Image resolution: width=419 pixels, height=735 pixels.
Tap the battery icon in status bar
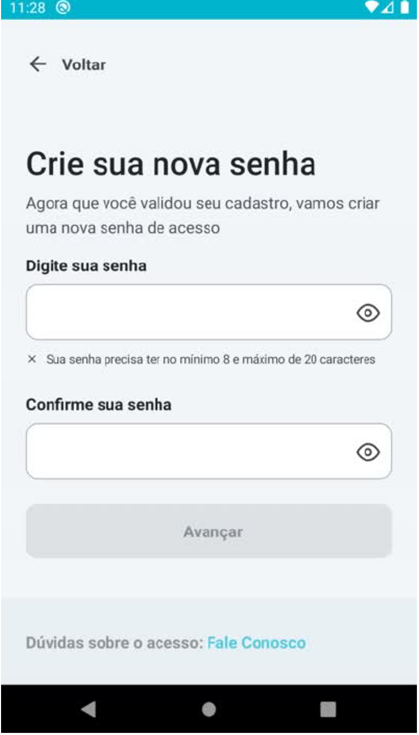click(404, 8)
